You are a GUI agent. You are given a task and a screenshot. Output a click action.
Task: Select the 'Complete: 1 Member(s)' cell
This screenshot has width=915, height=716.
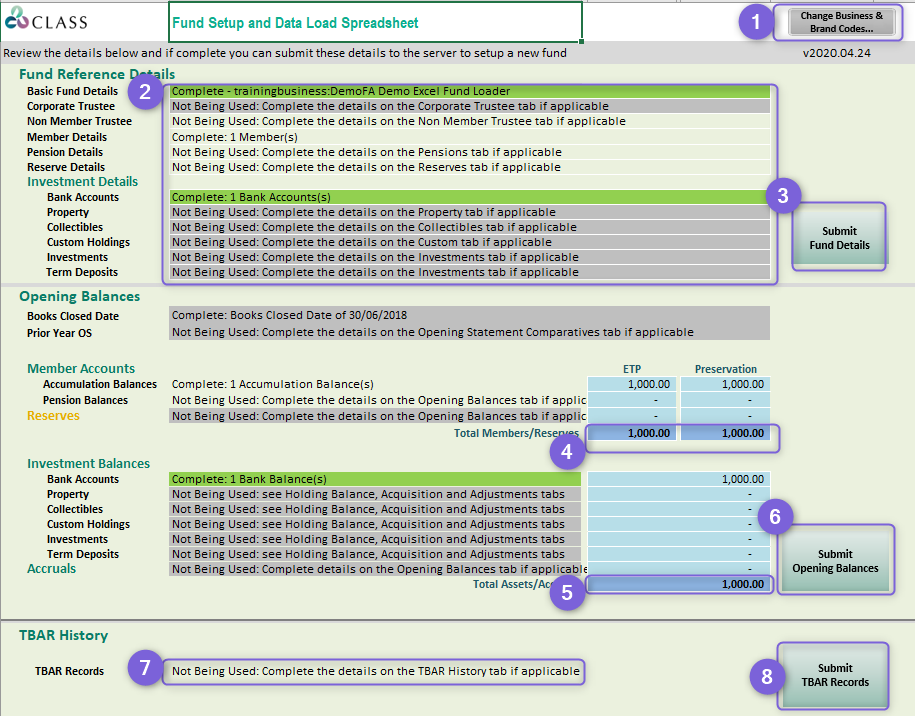pyautogui.click(x=469, y=137)
